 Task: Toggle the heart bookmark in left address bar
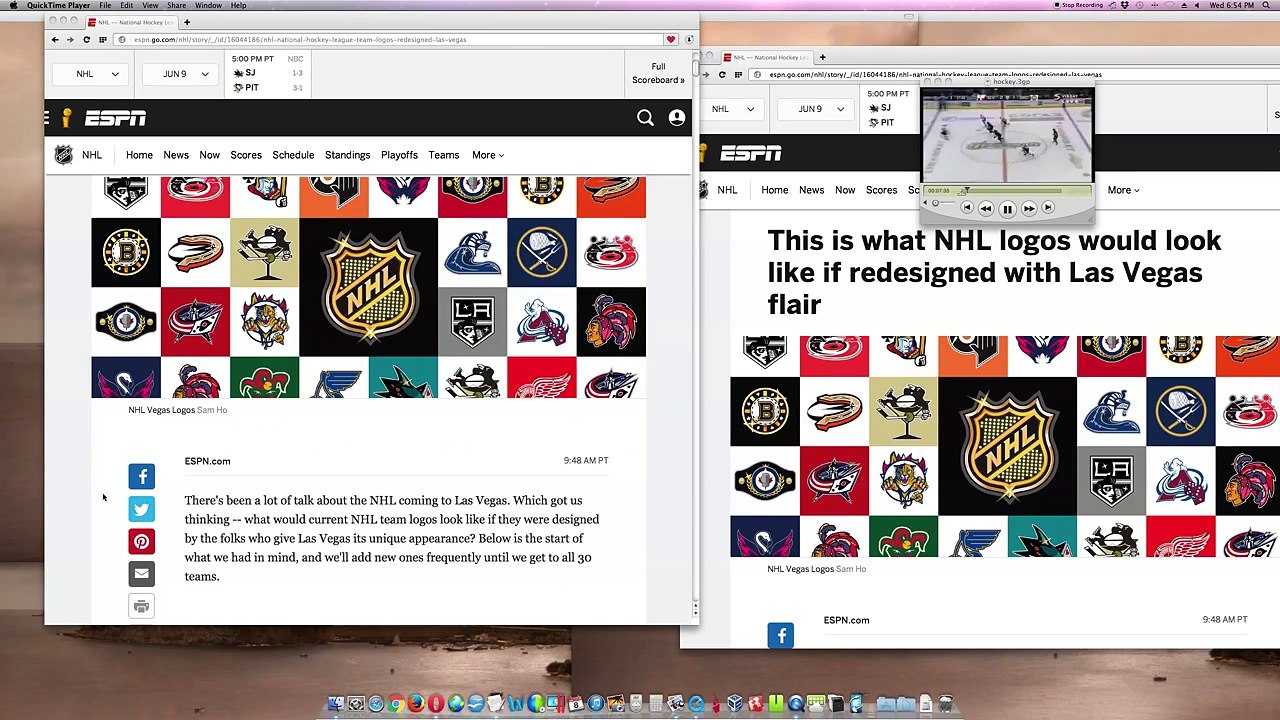coord(671,40)
